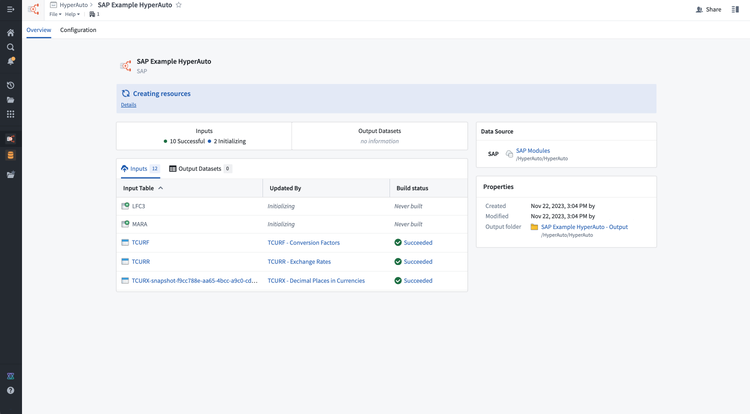This screenshot has height=414, width=750.
Task: Open the orange database icon in sidebar
Action: pyautogui.click(x=11, y=155)
